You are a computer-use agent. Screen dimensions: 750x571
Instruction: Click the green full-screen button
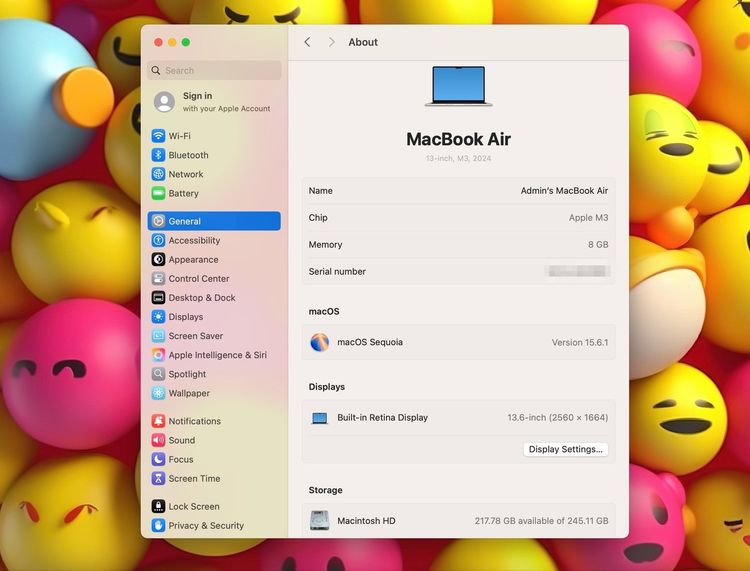(186, 42)
